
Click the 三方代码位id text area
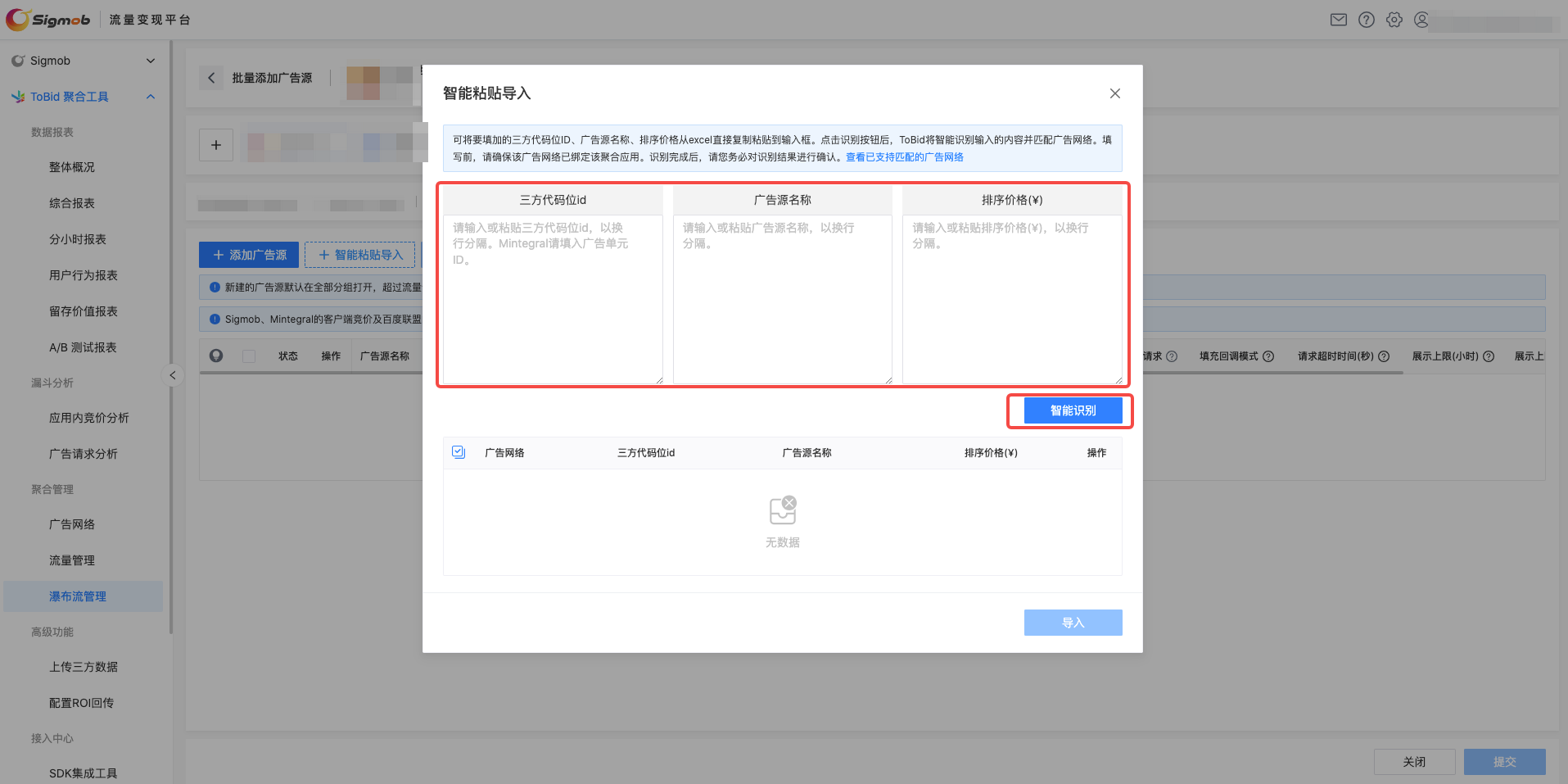[553, 299]
